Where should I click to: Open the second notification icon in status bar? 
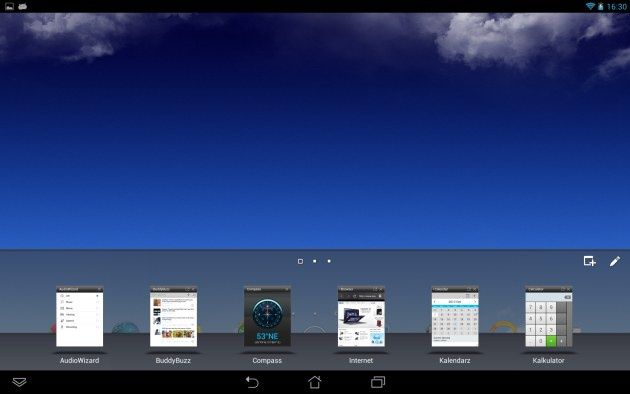(x=22, y=6)
